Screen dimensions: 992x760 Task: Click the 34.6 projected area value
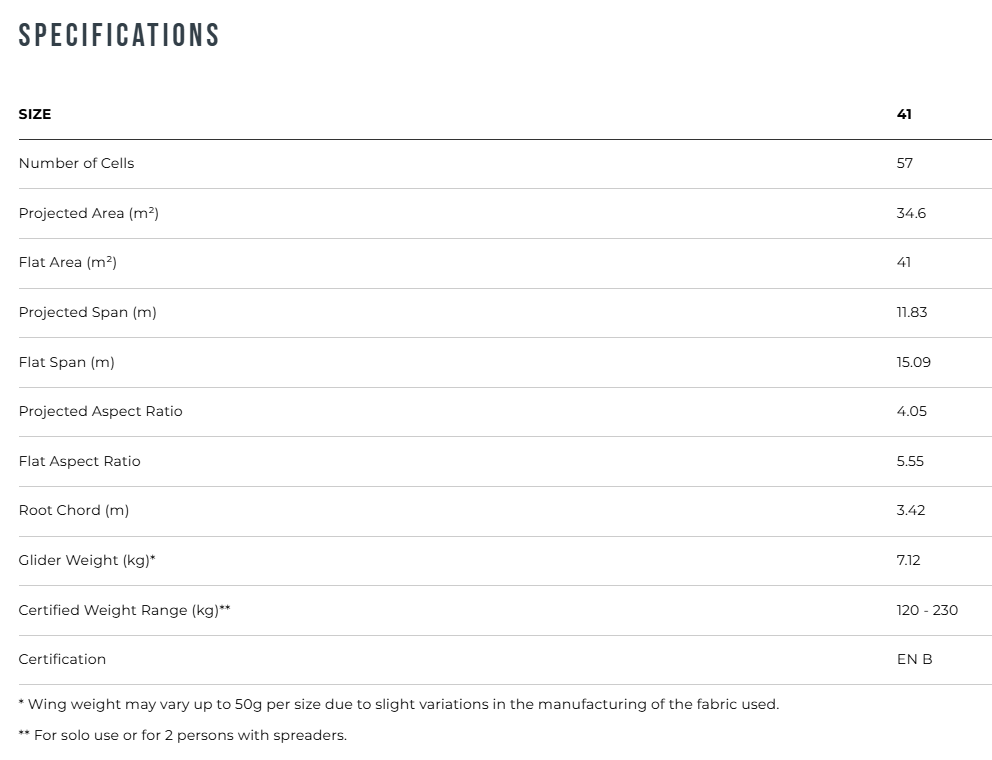911,213
